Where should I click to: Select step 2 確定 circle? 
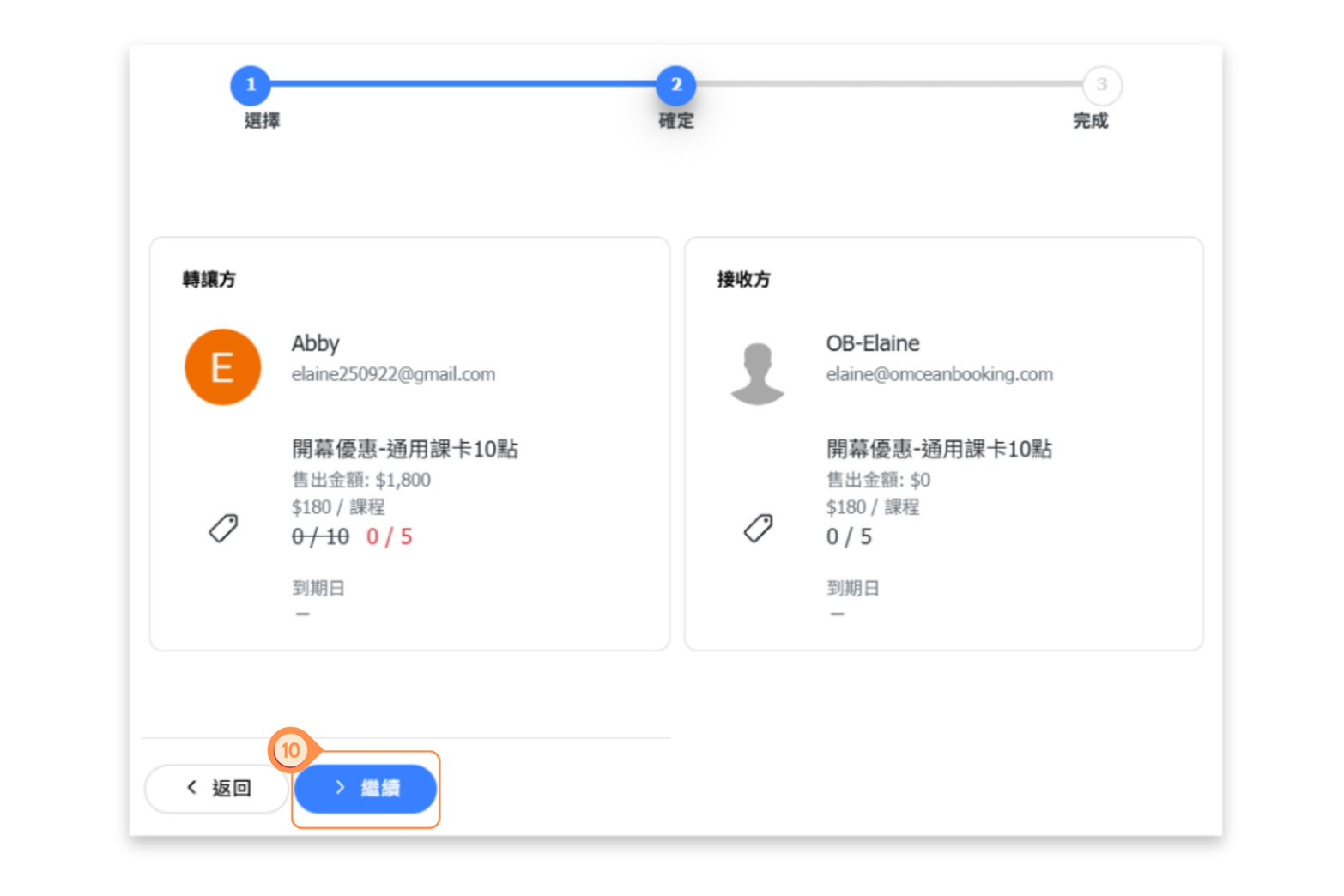[x=676, y=85]
